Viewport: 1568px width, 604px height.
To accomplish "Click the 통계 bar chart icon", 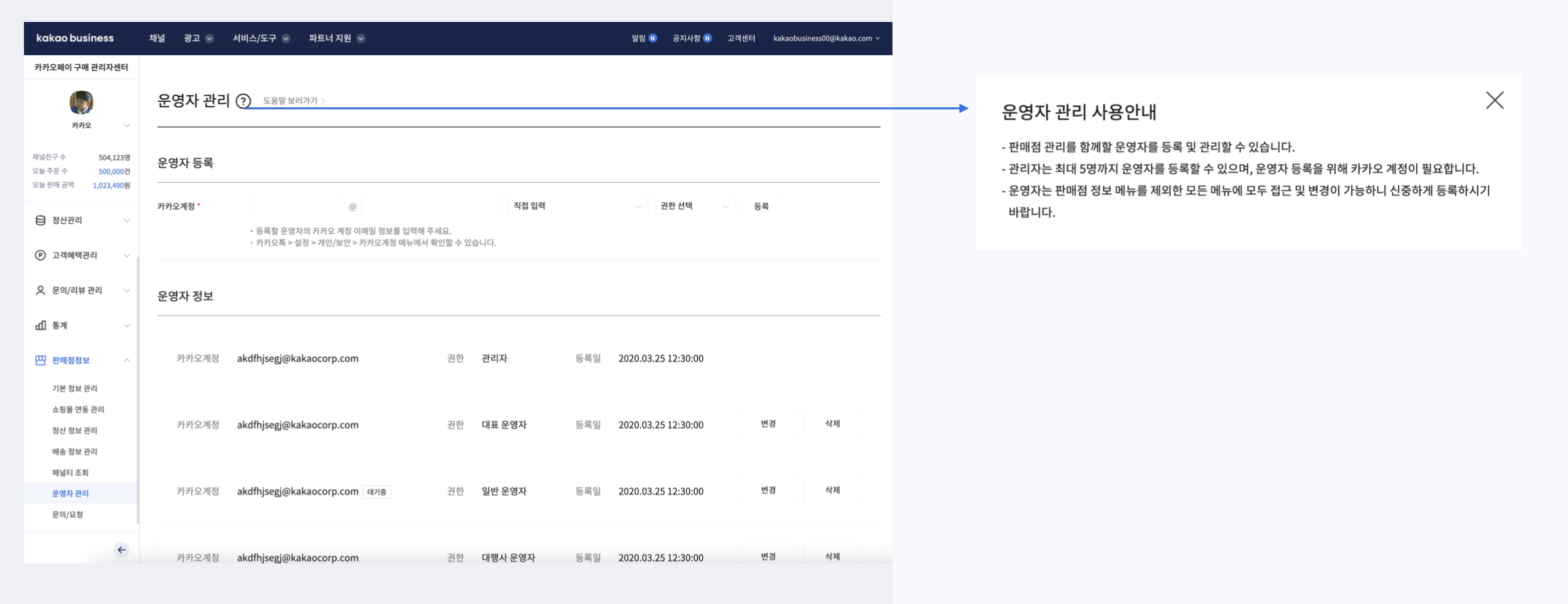I will (x=41, y=325).
